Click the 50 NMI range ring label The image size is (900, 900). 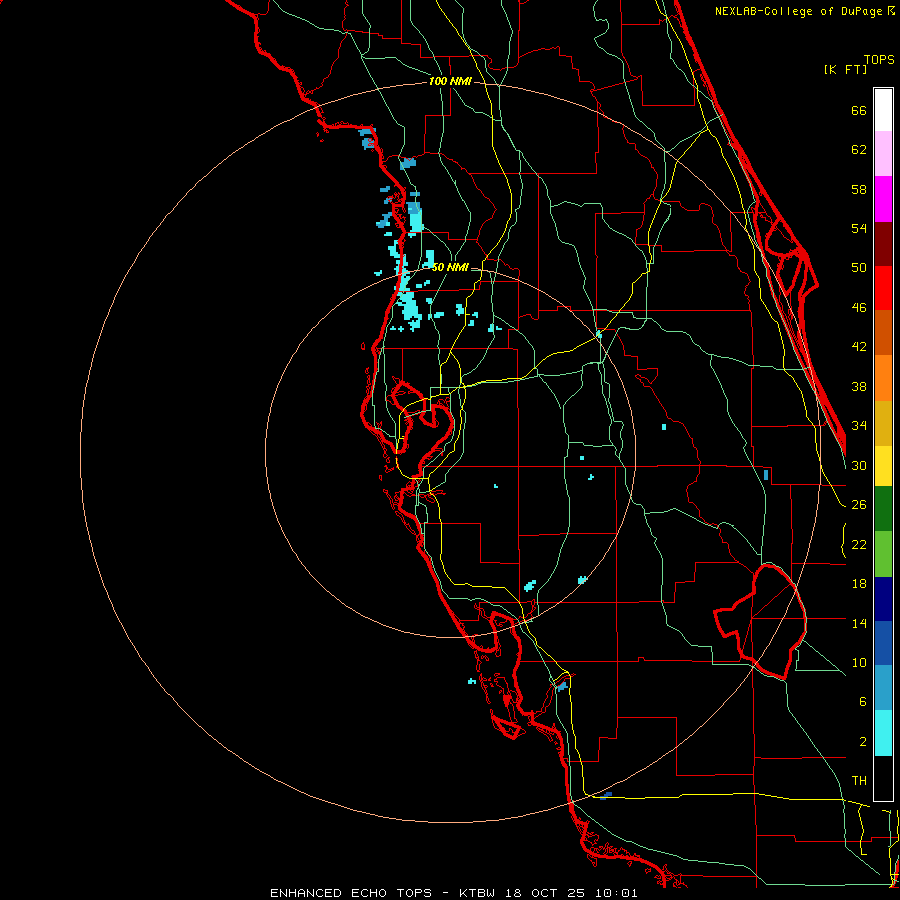(x=450, y=267)
